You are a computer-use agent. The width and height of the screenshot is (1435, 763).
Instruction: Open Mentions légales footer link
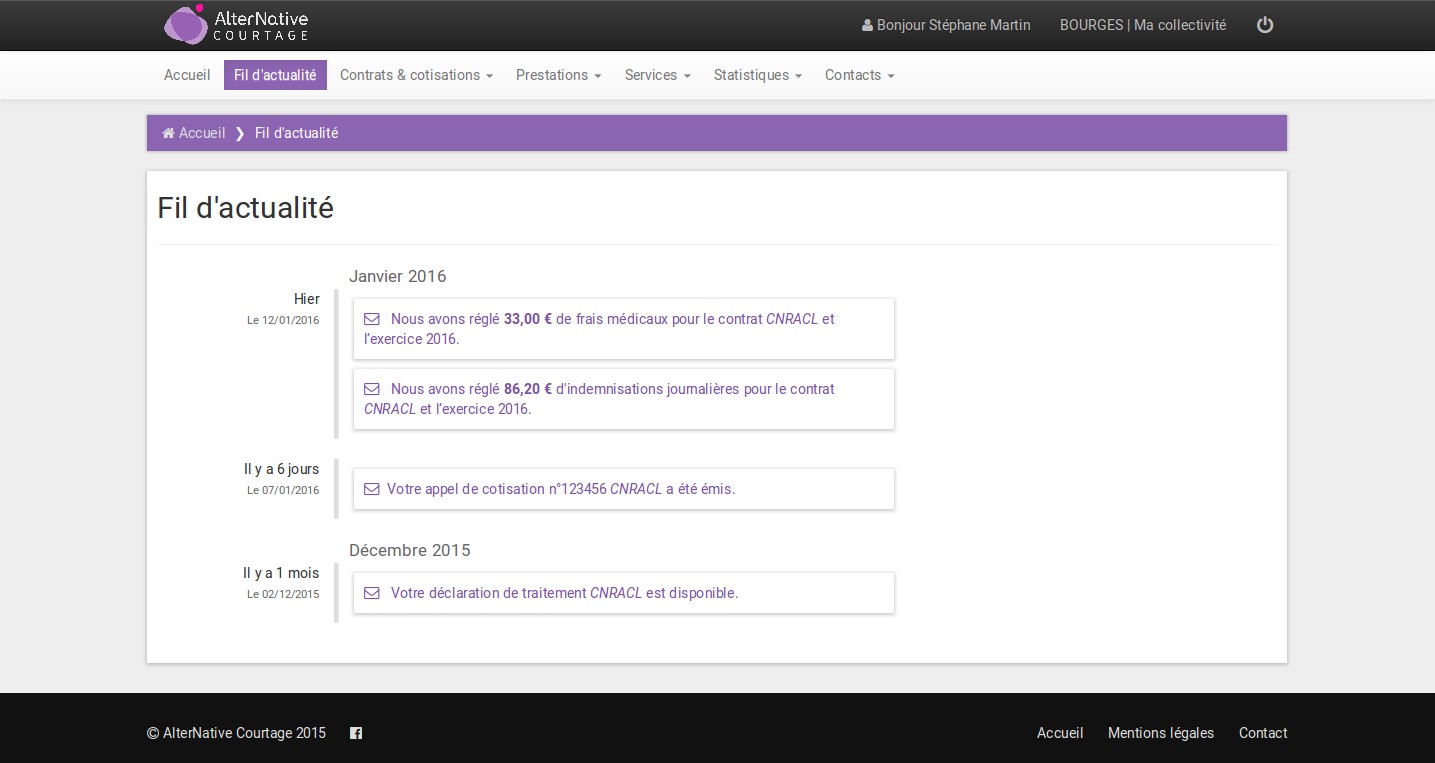pyautogui.click(x=1160, y=733)
